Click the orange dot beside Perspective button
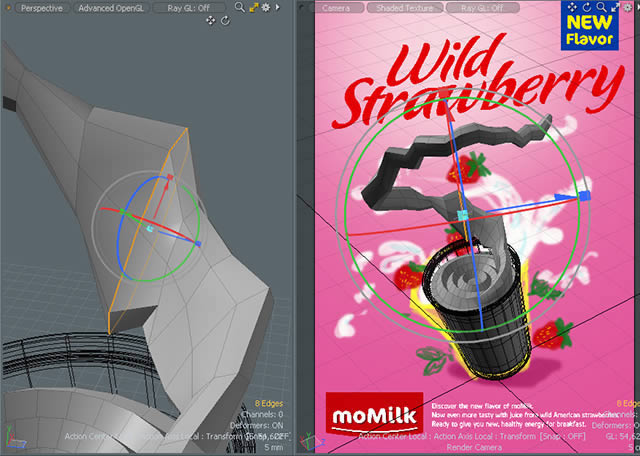This screenshot has height=456, width=640. [x=8, y=8]
